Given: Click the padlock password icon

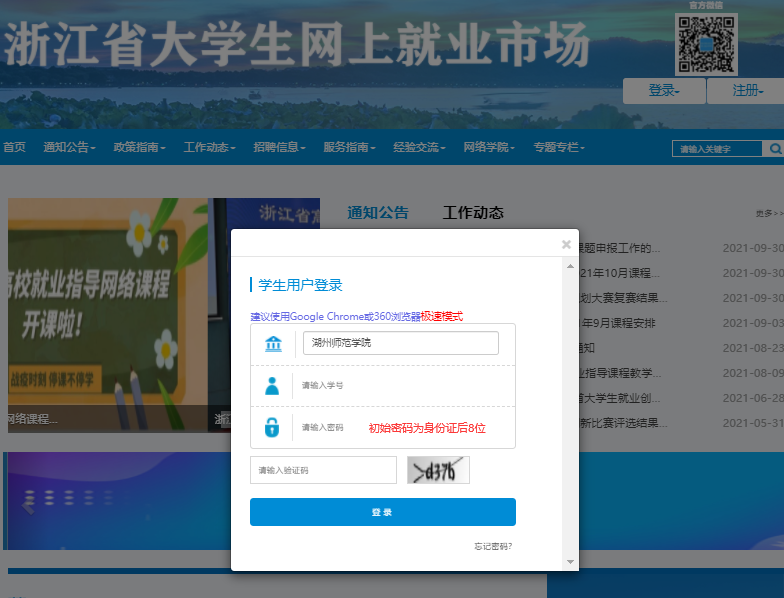Looking at the screenshot, I should (x=272, y=427).
